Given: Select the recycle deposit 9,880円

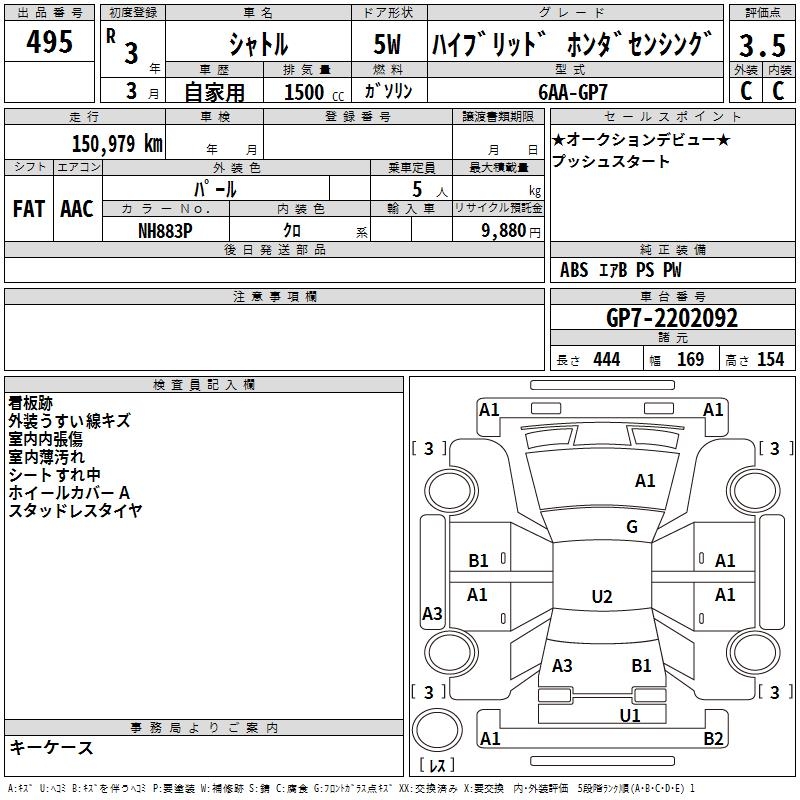Looking at the screenshot, I should (511, 231).
